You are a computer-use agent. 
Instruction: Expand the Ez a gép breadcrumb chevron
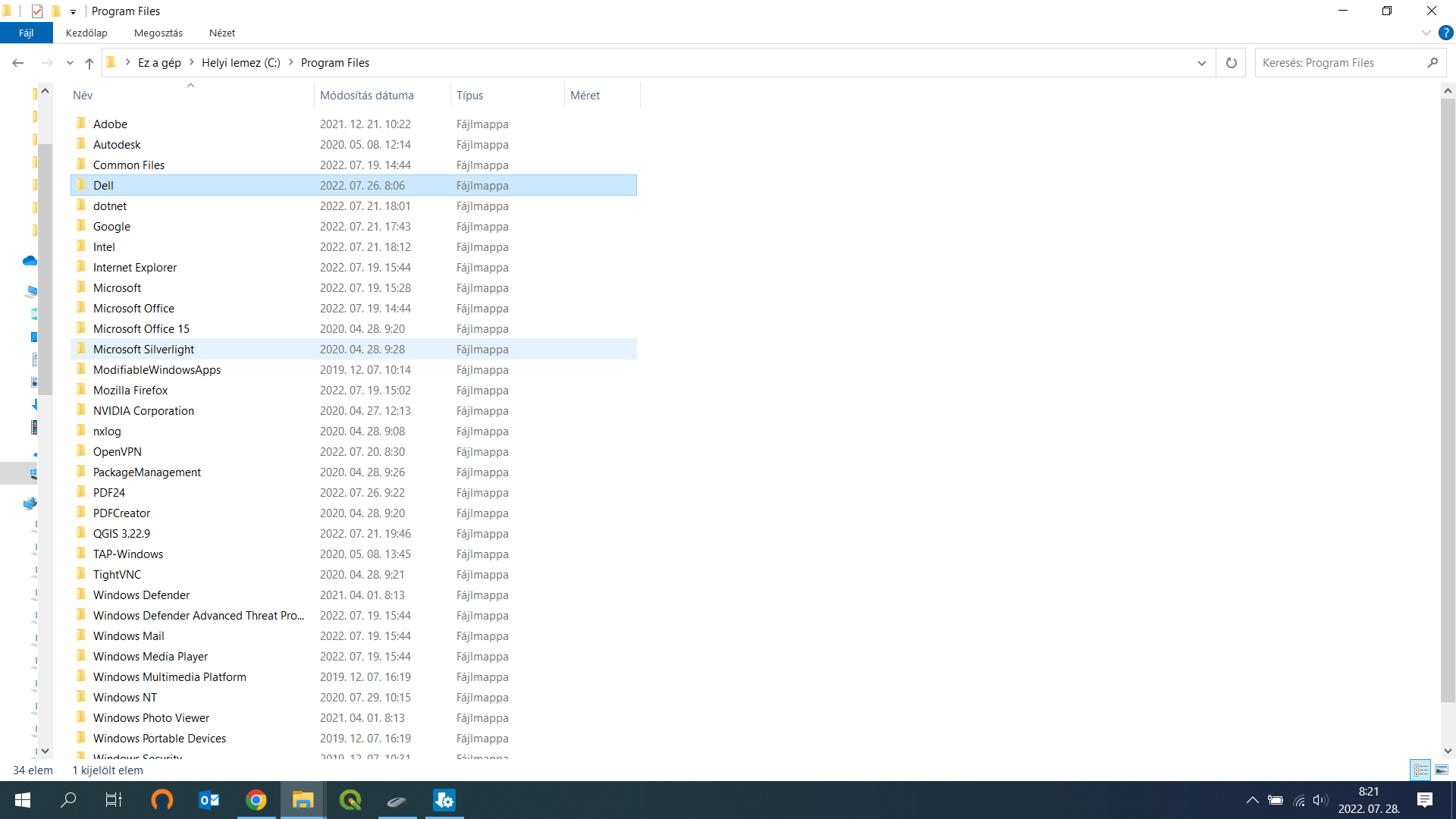(x=192, y=62)
